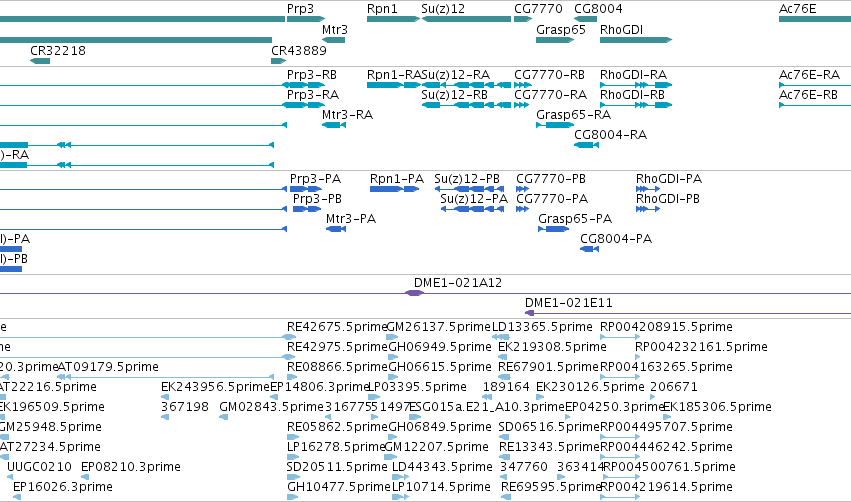Select transcript CG7770-RA label

tap(550, 94)
